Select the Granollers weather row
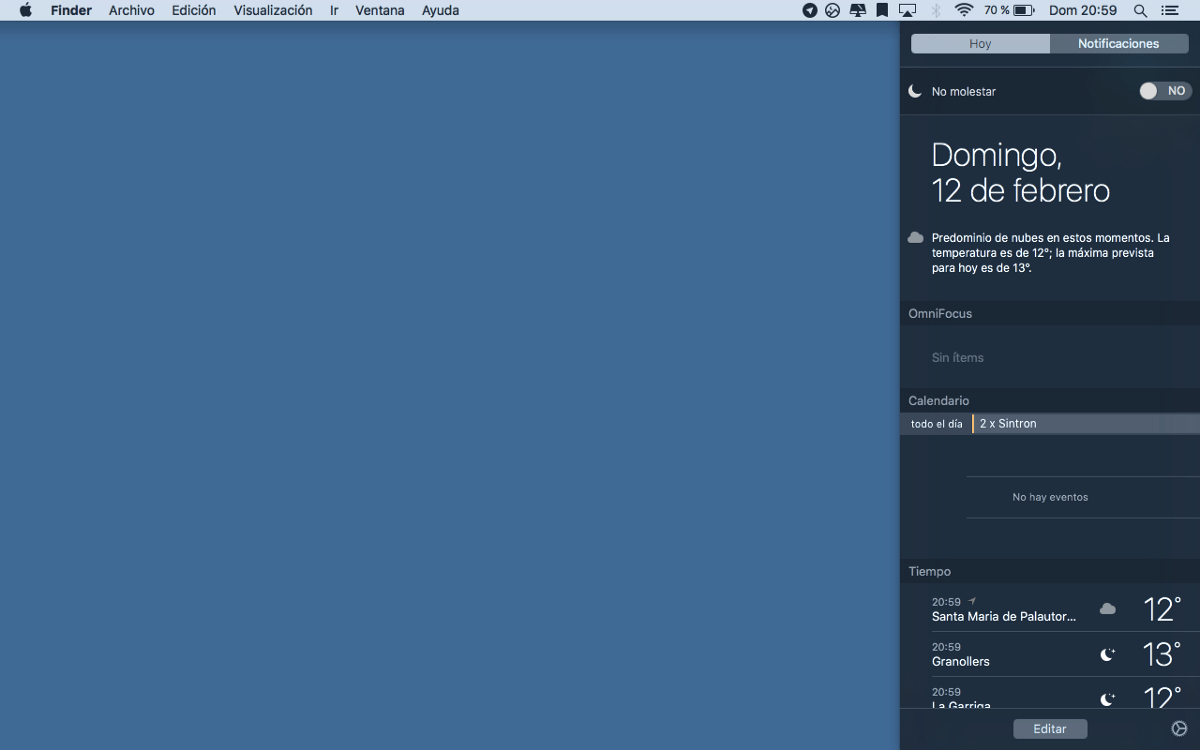 [1050, 655]
